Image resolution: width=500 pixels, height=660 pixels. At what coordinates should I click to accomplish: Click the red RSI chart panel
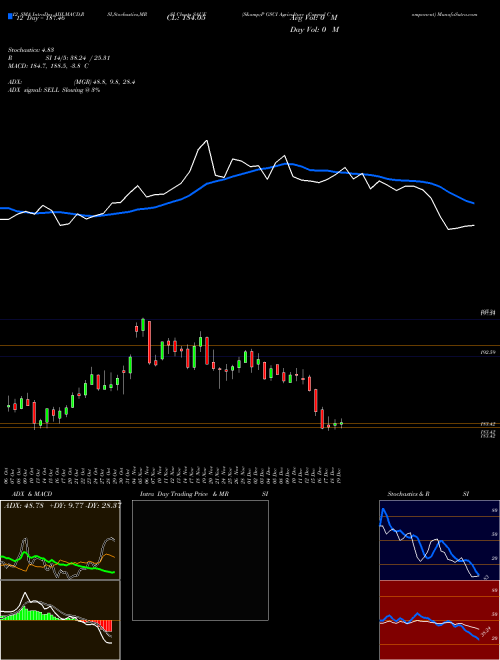pyautogui.click(x=439, y=620)
